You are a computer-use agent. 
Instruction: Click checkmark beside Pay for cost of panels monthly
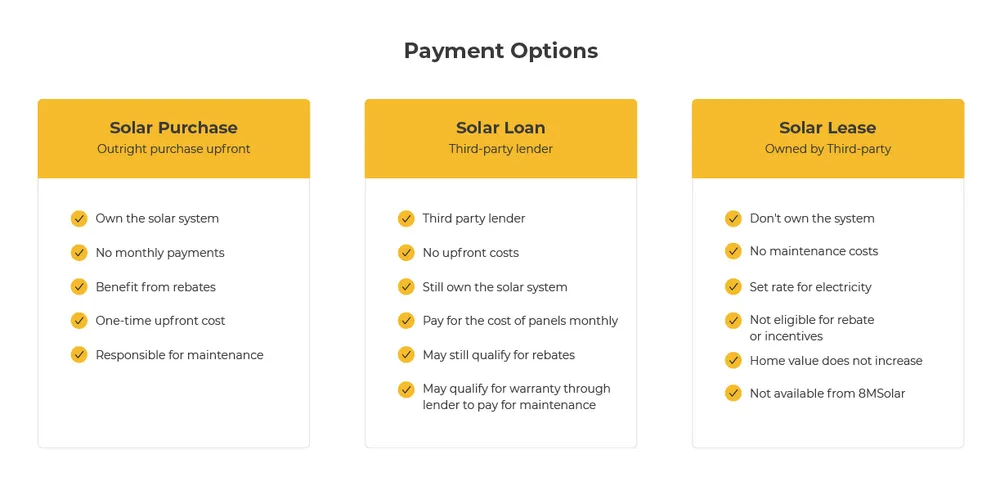click(x=406, y=321)
